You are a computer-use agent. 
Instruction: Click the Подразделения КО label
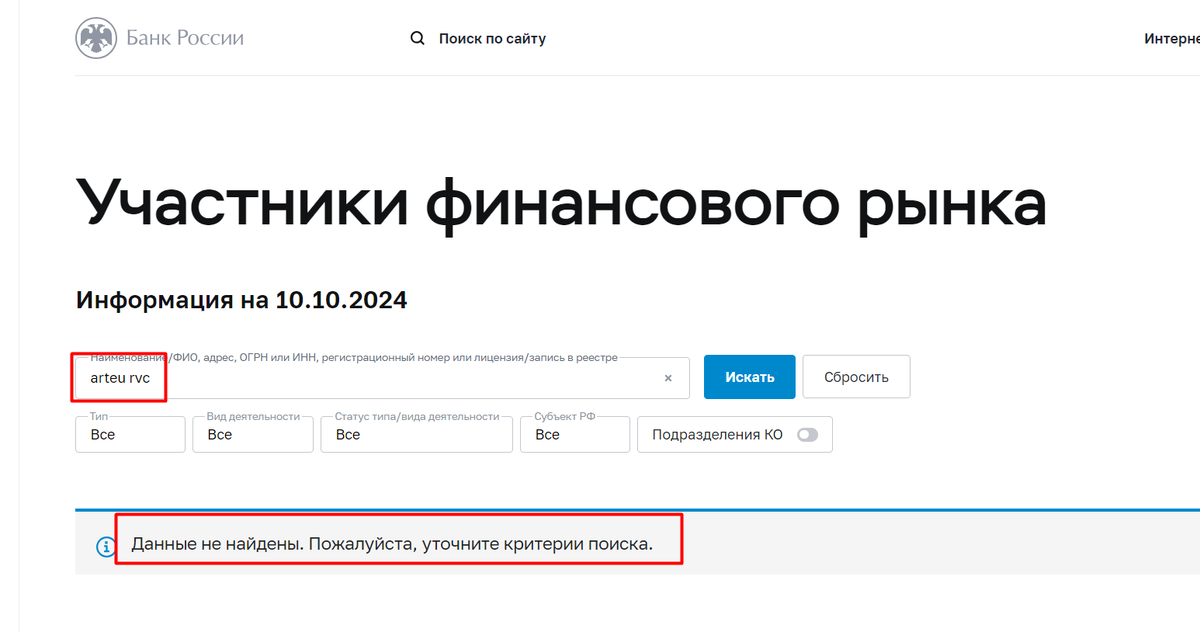tap(717, 435)
